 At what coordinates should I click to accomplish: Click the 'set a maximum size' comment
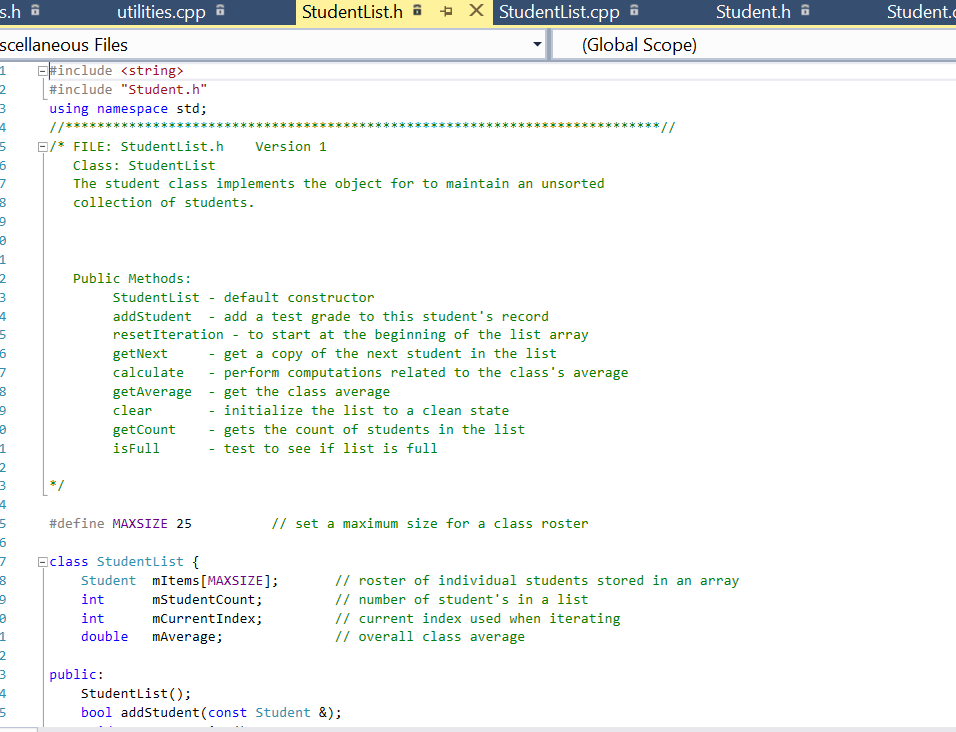point(430,524)
